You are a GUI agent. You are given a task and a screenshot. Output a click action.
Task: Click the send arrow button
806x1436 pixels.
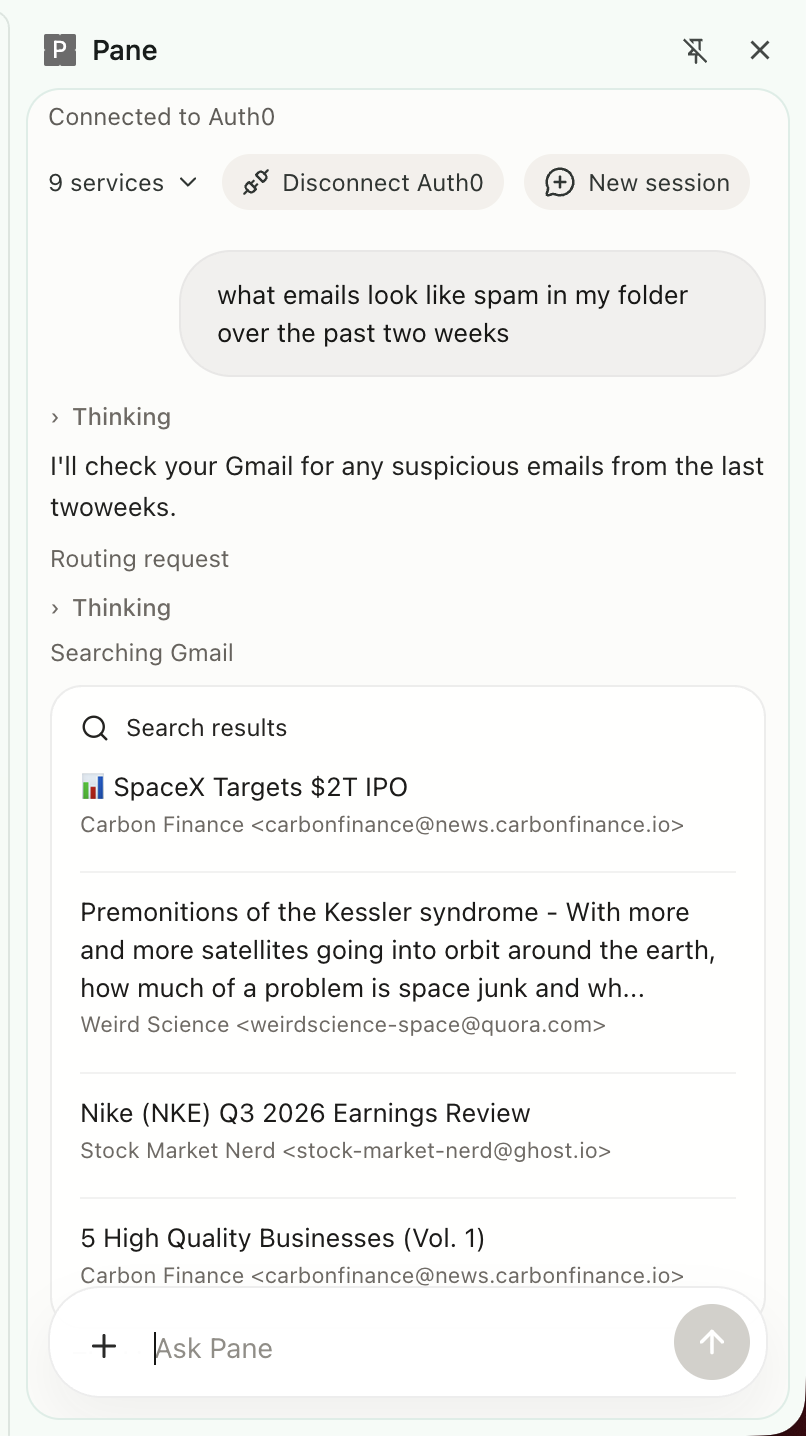click(712, 1342)
